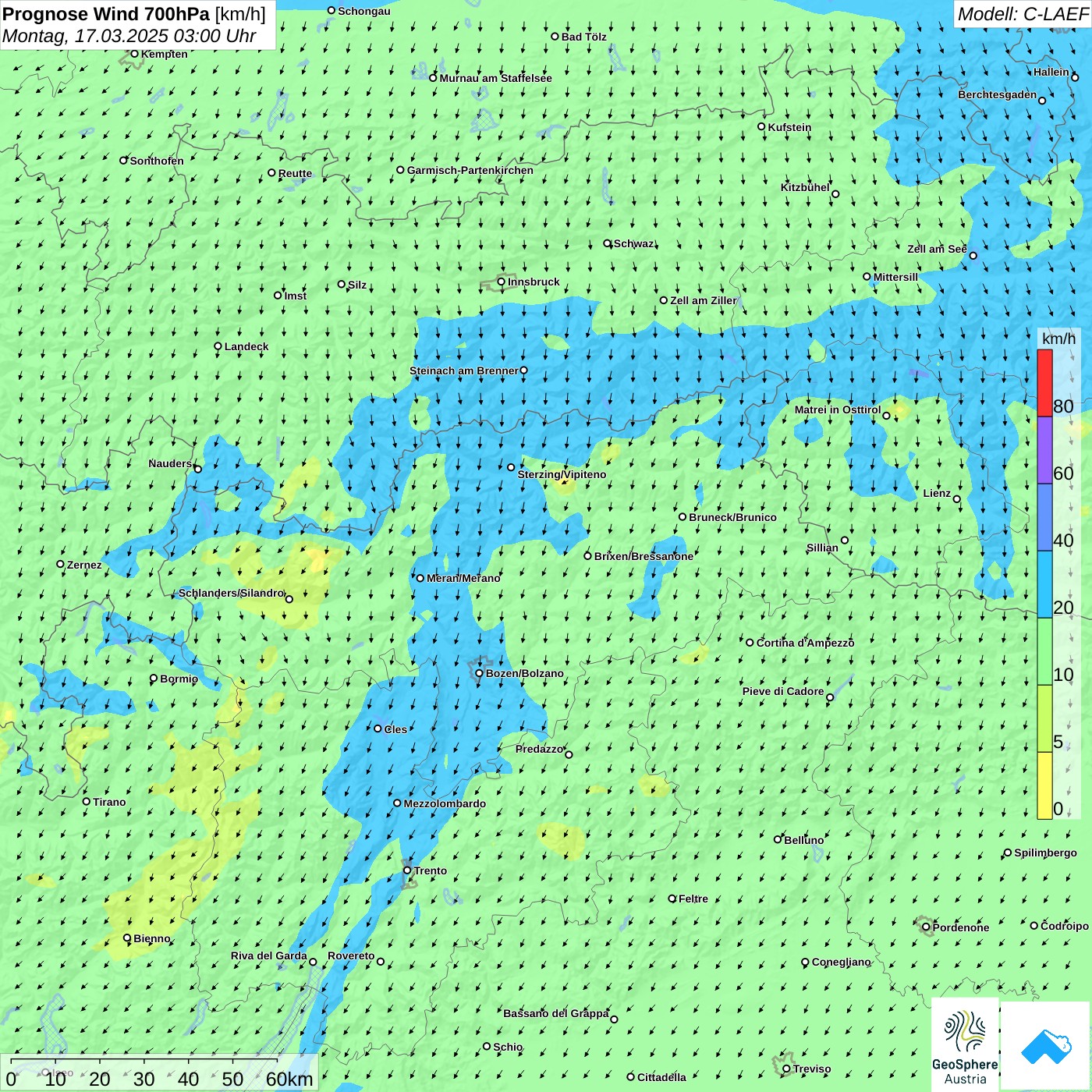Image resolution: width=1092 pixels, height=1092 pixels.
Task: Click the Spilimbergo label
Action: pos(1045,853)
